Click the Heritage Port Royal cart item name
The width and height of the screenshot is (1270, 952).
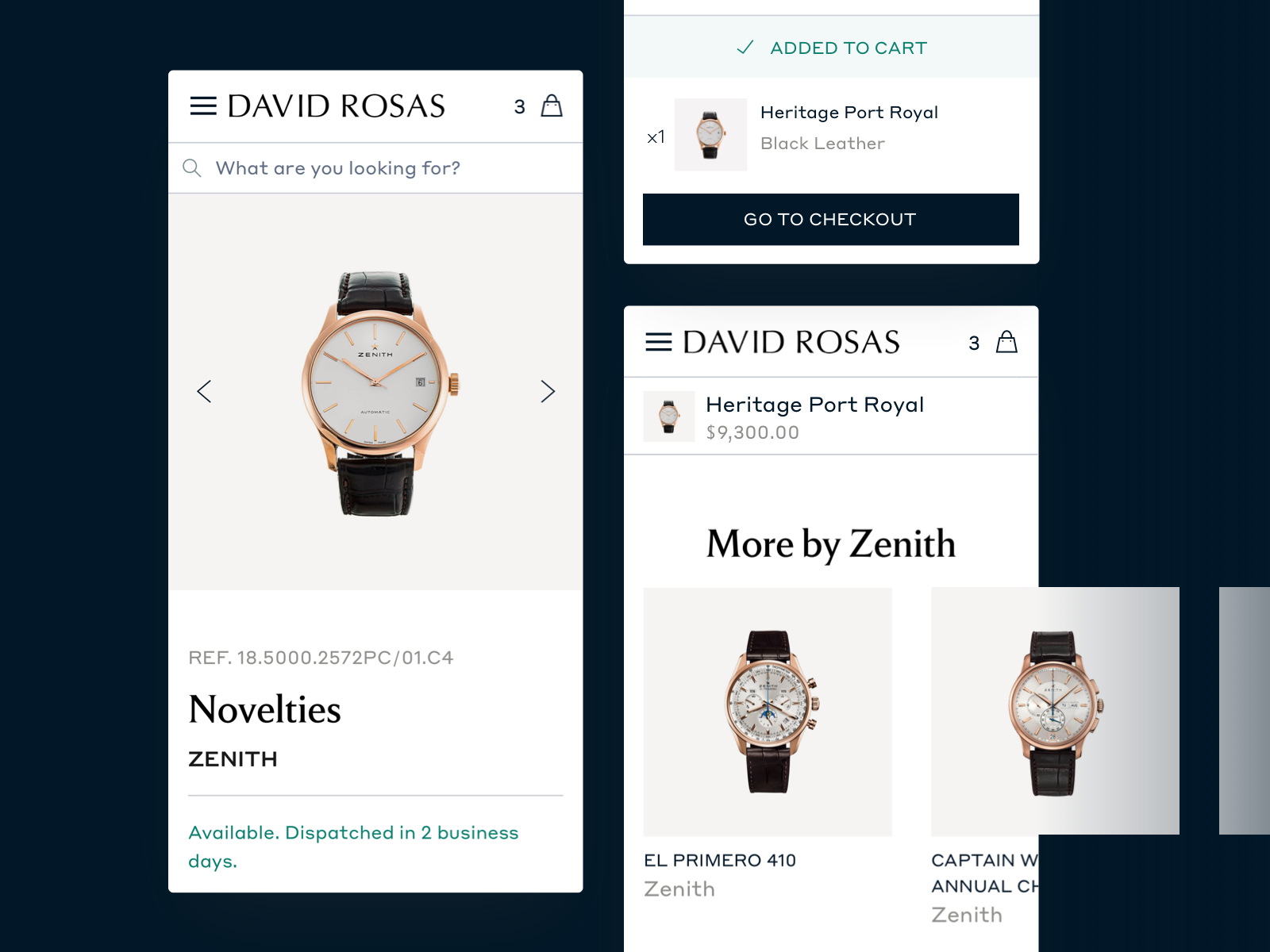click(849, 113)
